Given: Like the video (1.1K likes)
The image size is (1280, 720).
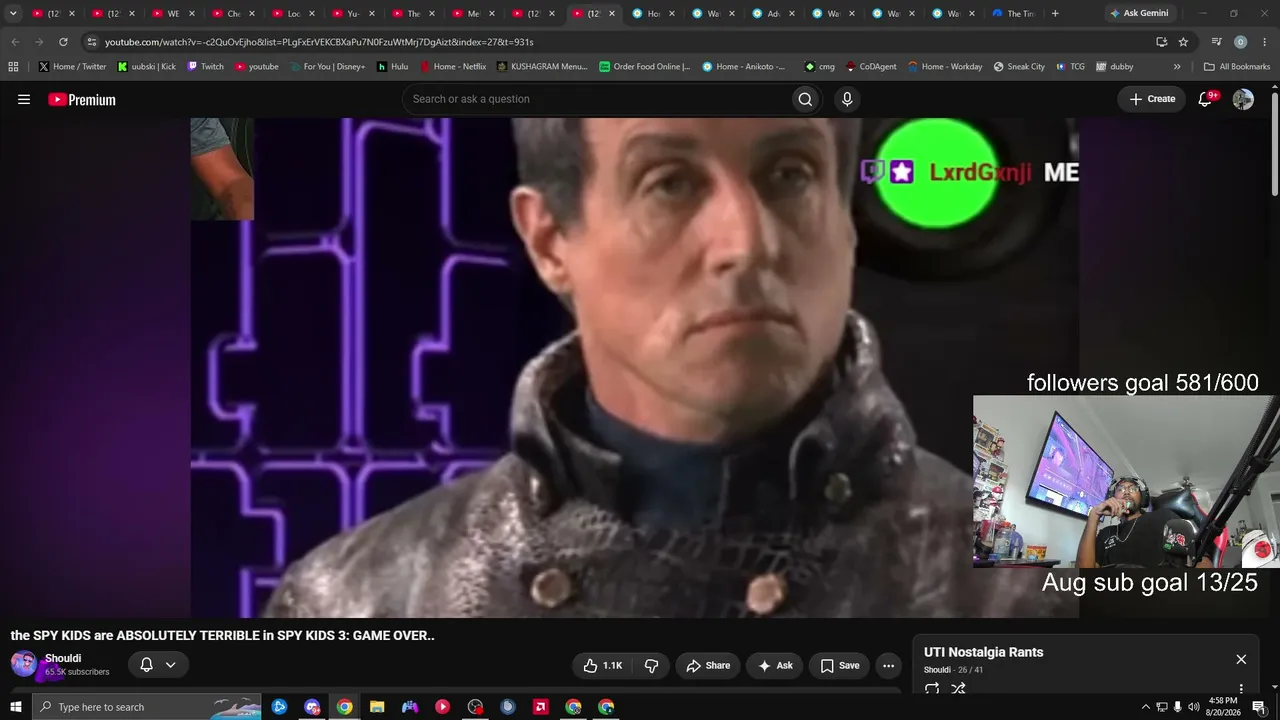Looking at the screenshot, I should (602, 665).
